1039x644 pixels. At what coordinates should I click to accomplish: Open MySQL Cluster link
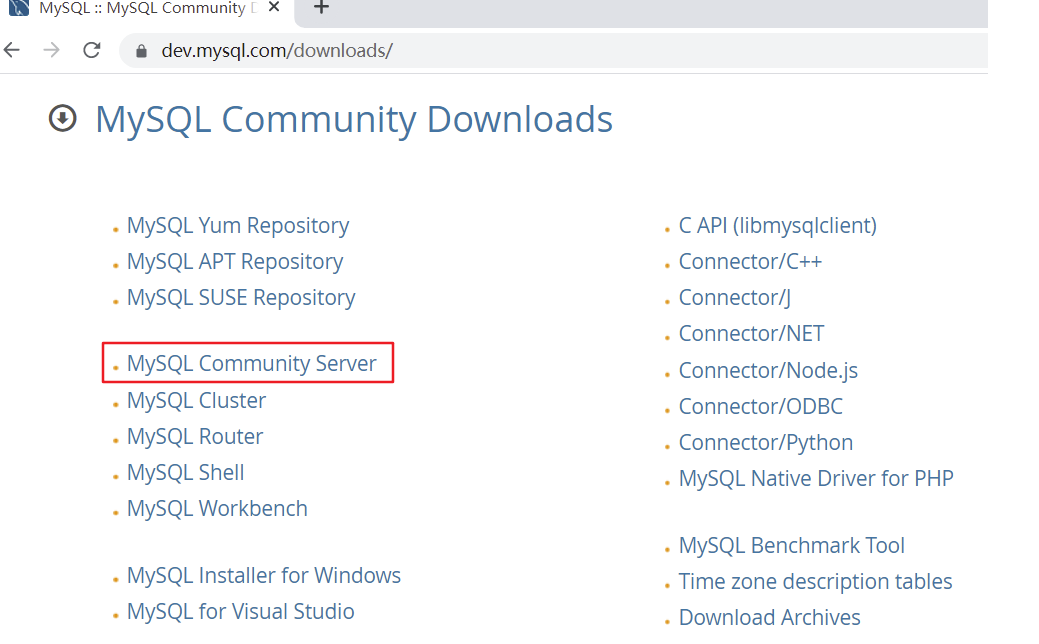coord(196,400)
